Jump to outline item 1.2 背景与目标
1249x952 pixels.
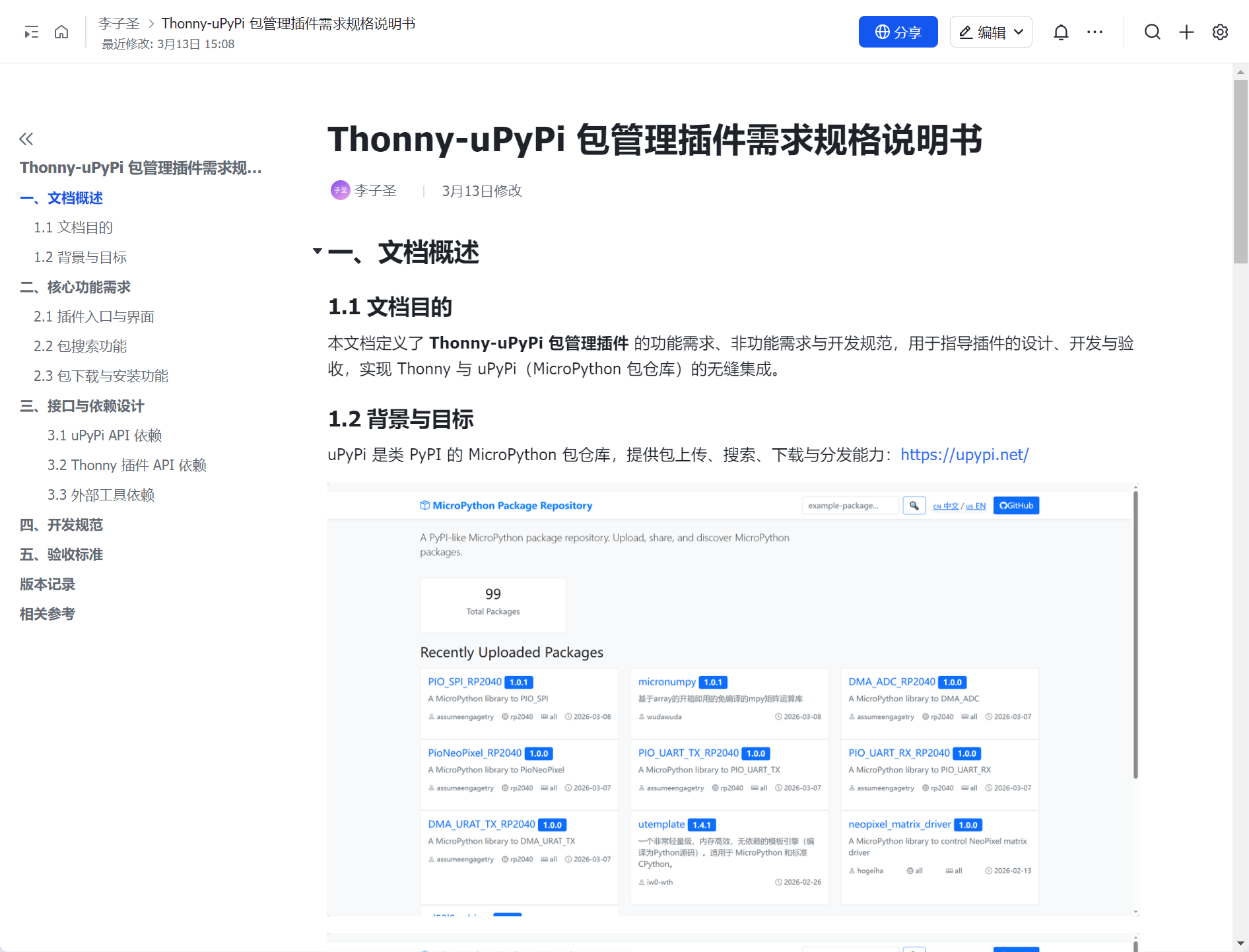click(80, 257)
